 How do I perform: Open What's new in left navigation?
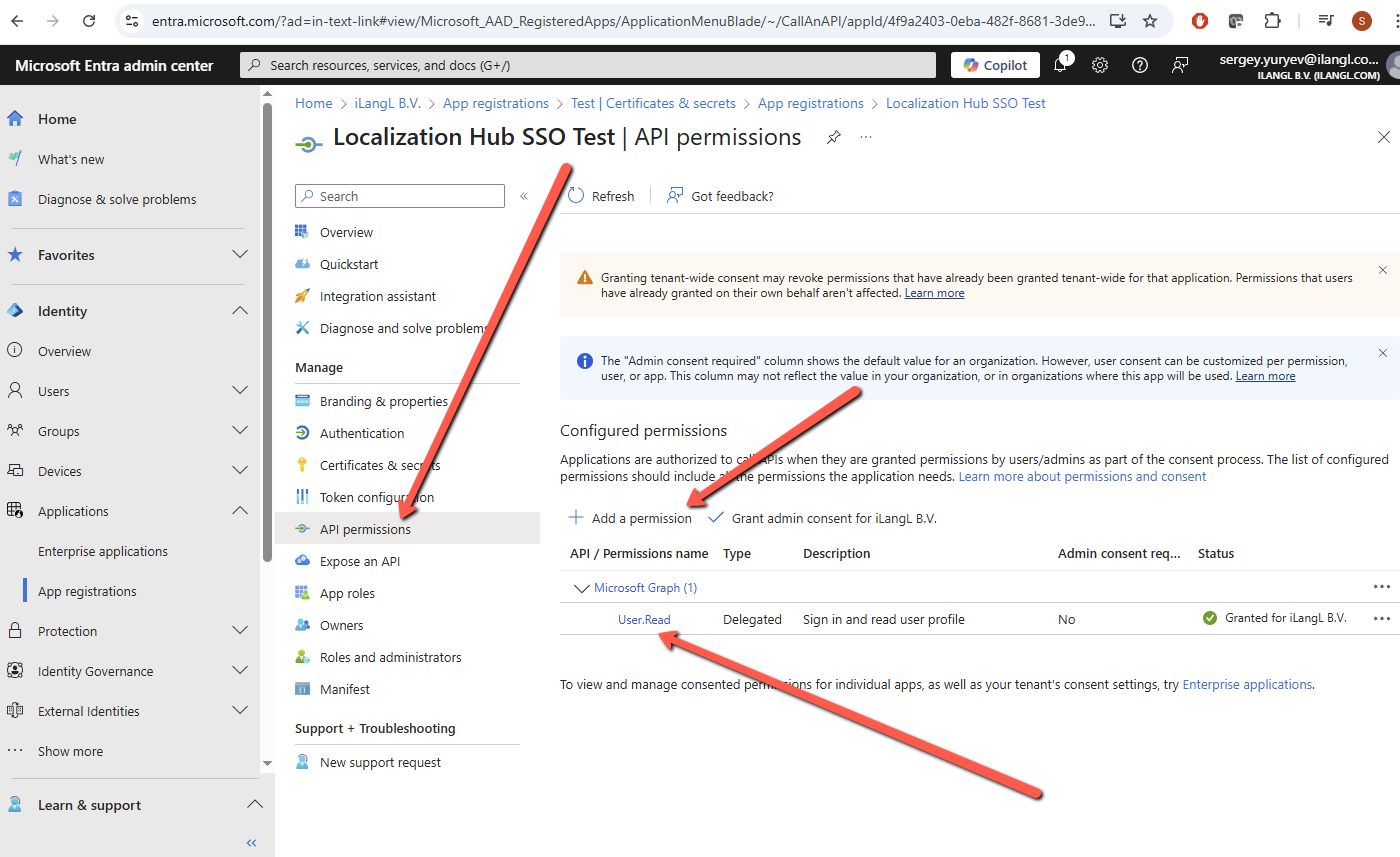tap(71, 159)
